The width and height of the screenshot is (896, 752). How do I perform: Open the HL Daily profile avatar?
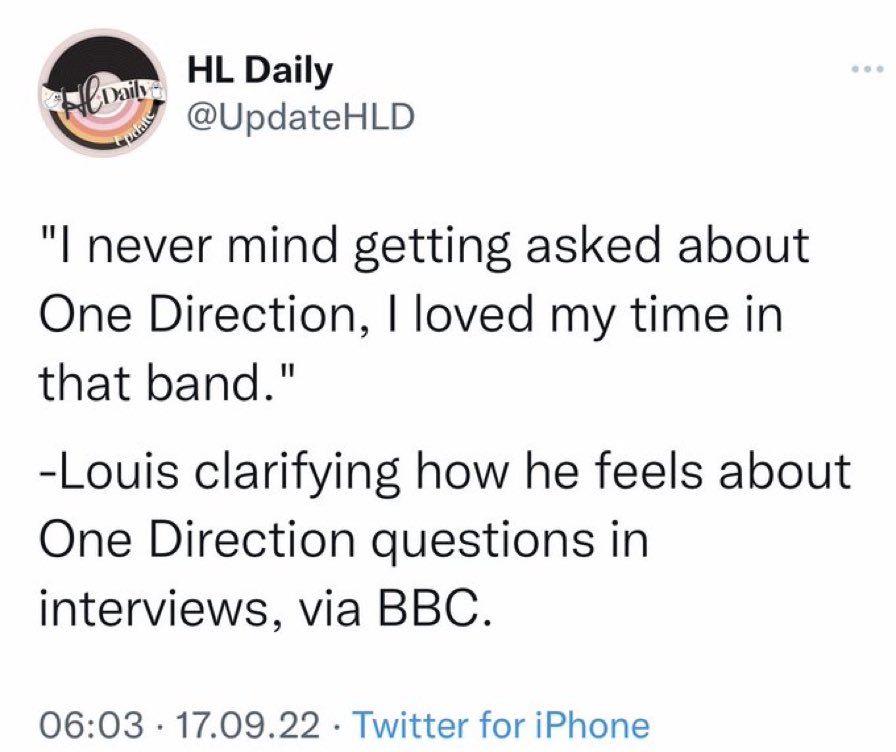click(x=103, y=93)
